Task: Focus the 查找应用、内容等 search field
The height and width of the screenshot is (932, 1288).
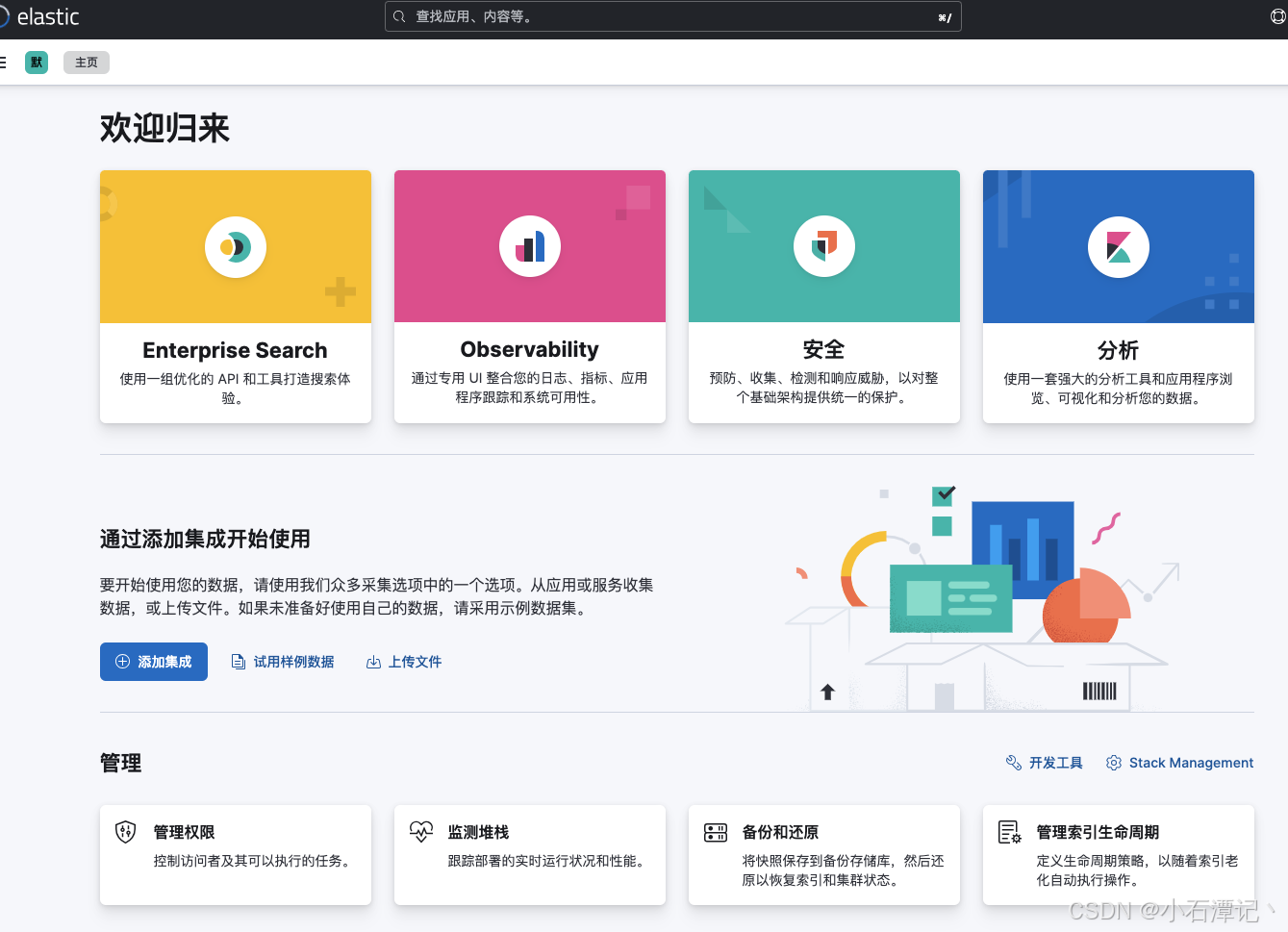Action: (672, 16)
